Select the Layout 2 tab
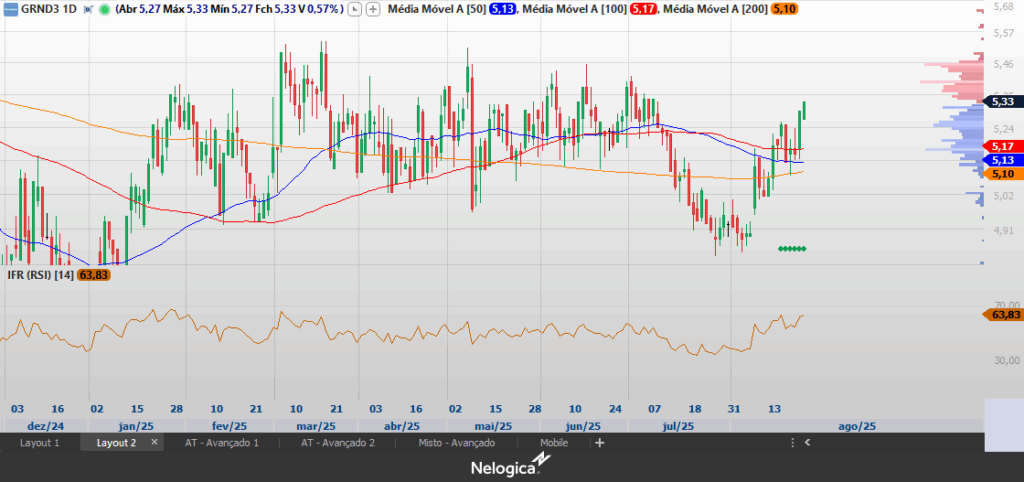This screenshot has height=482, width=1024. tap(116, 443)
